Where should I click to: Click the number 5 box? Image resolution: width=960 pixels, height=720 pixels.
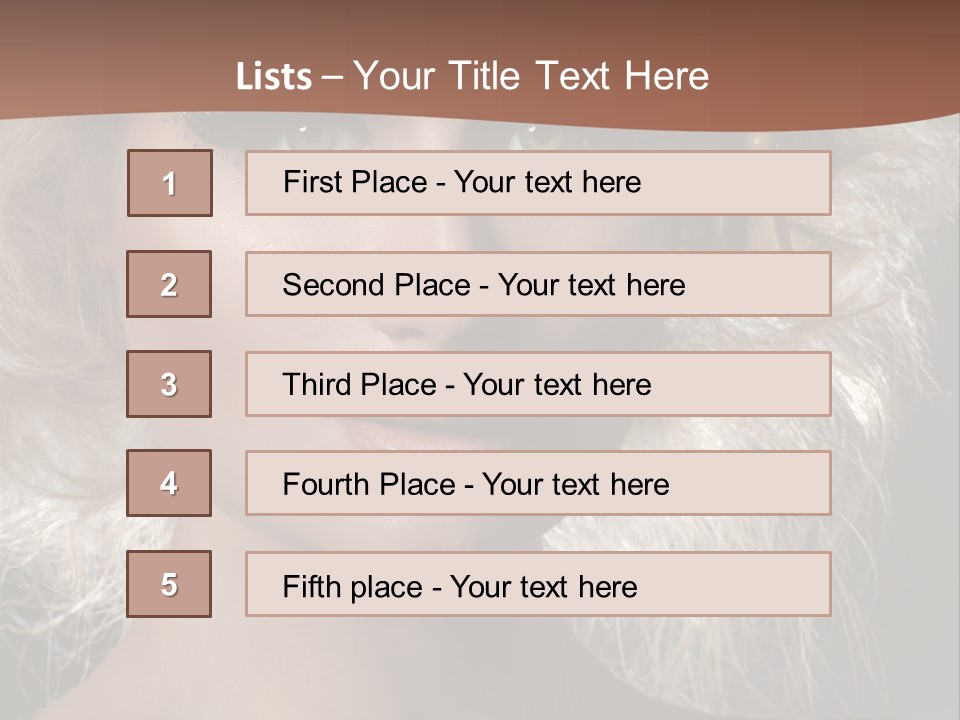tap(169, 584)
